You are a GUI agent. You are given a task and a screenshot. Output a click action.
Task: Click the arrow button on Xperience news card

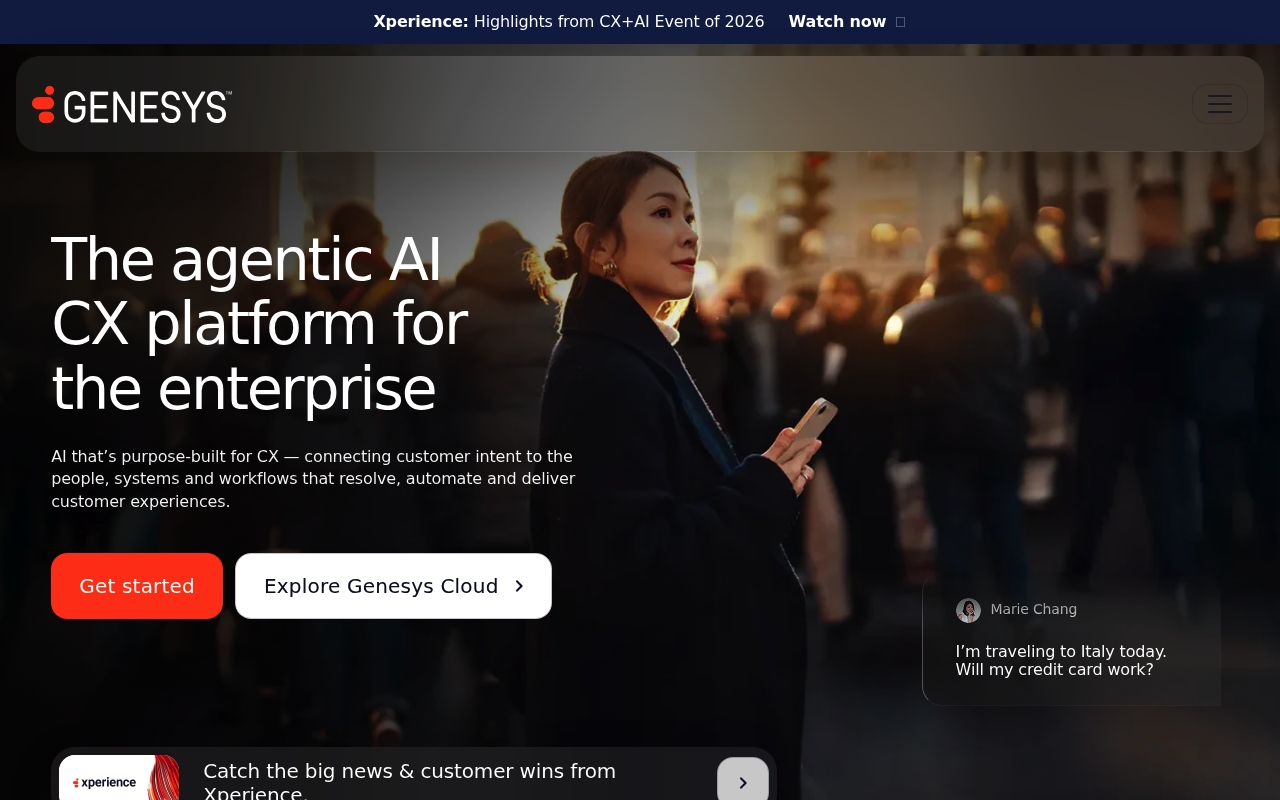[x=742, y=781]
